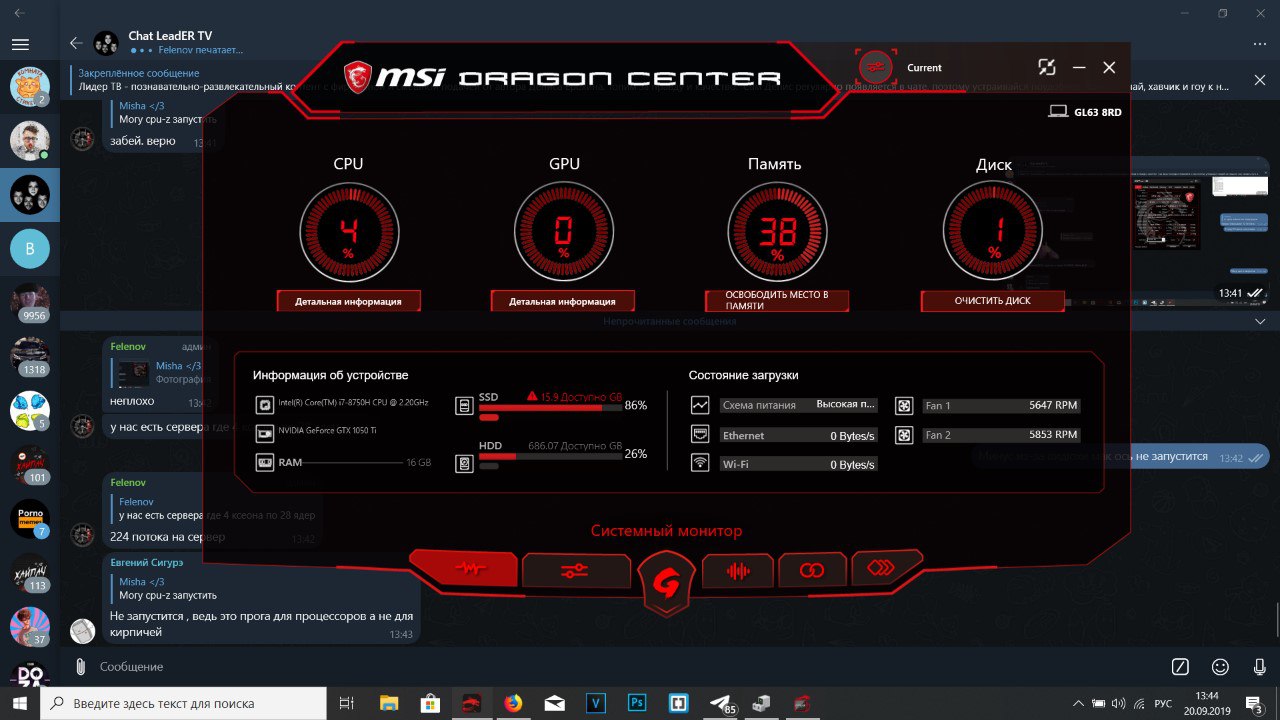Click the GL63 8RD laptop model label
The width and height of the screenshot is (1280, 720).
1097,112
